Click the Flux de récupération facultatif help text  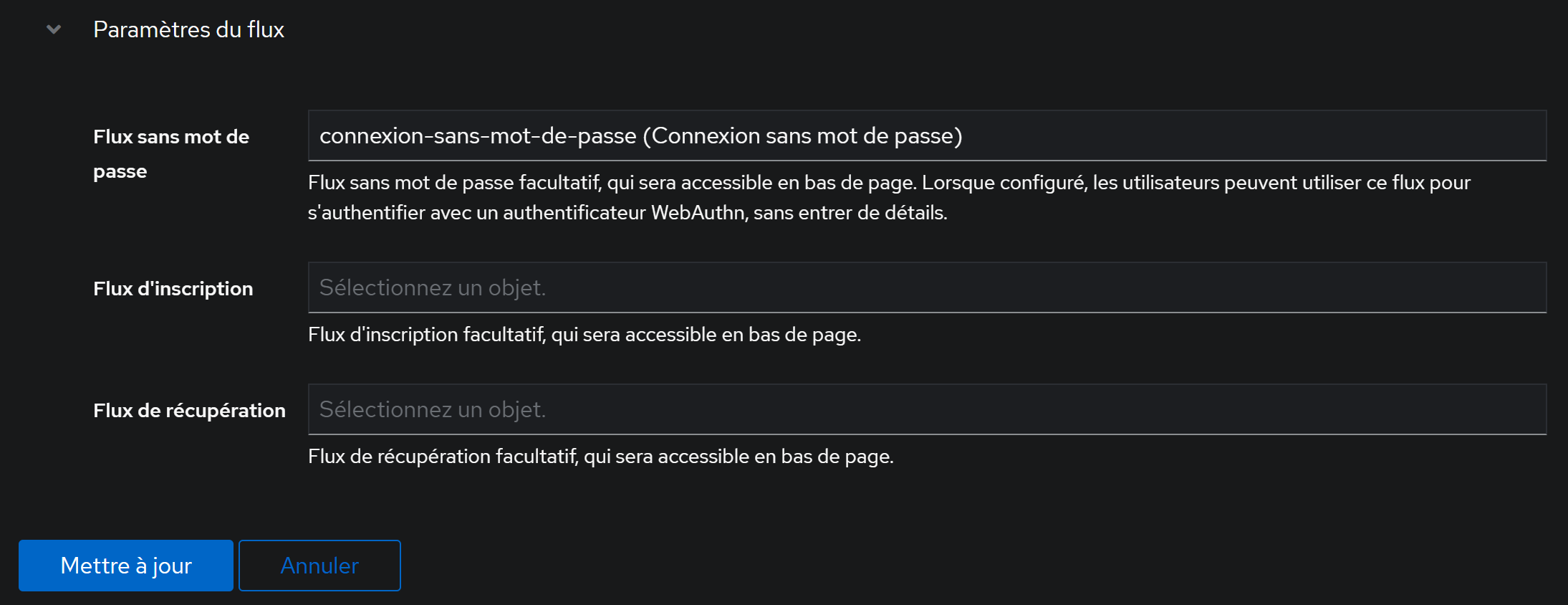tap(601, 456)
